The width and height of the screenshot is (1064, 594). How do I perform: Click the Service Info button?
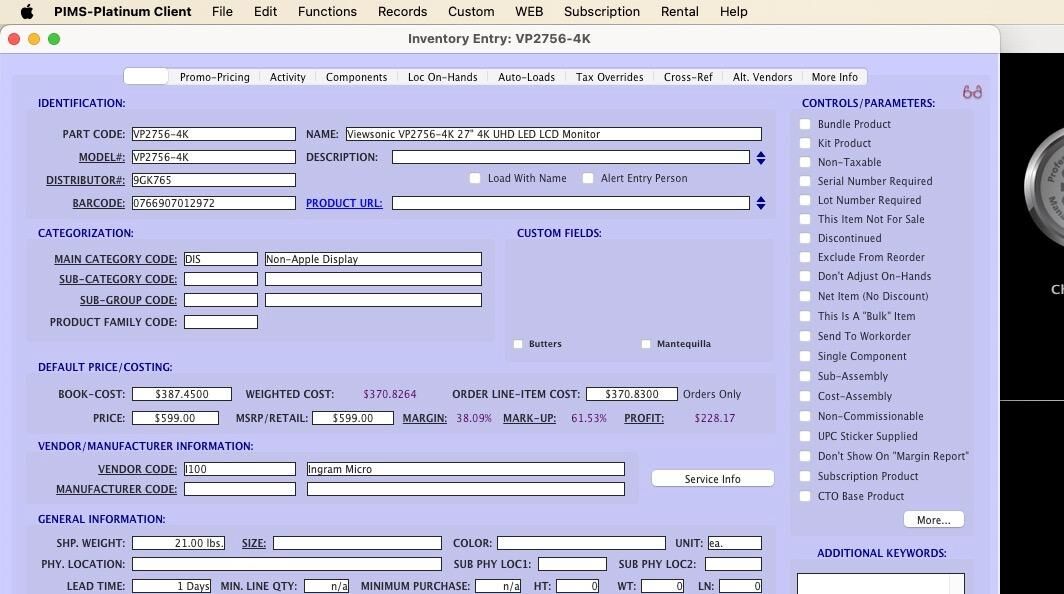712,479
